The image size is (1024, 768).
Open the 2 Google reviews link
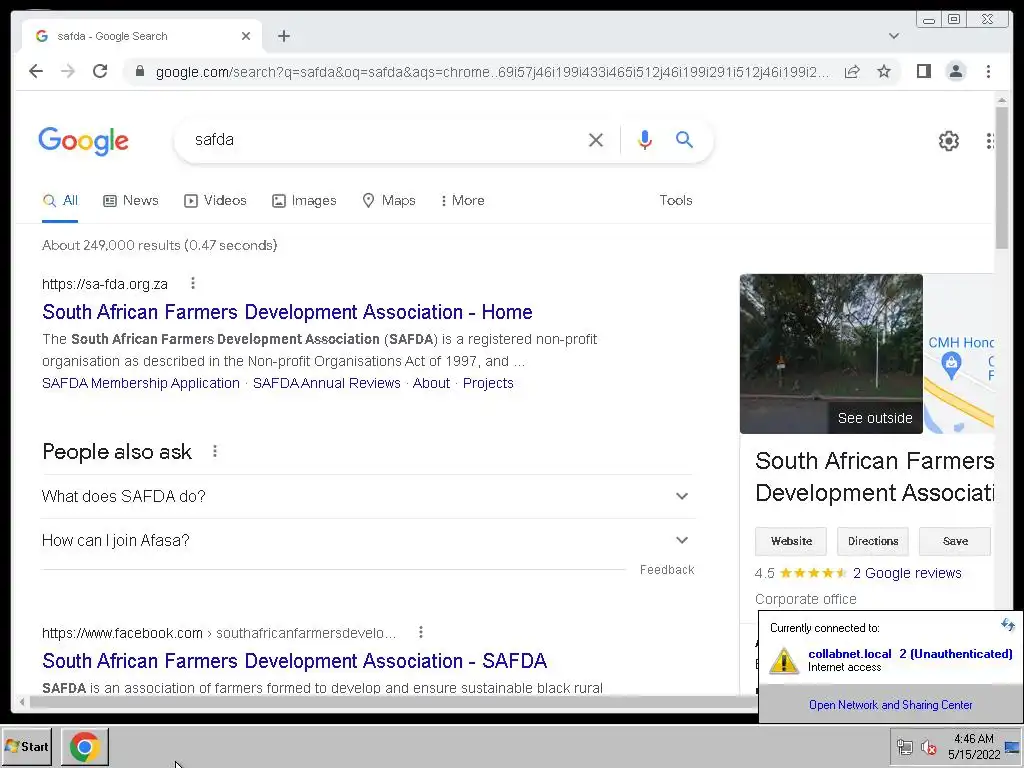907,573
